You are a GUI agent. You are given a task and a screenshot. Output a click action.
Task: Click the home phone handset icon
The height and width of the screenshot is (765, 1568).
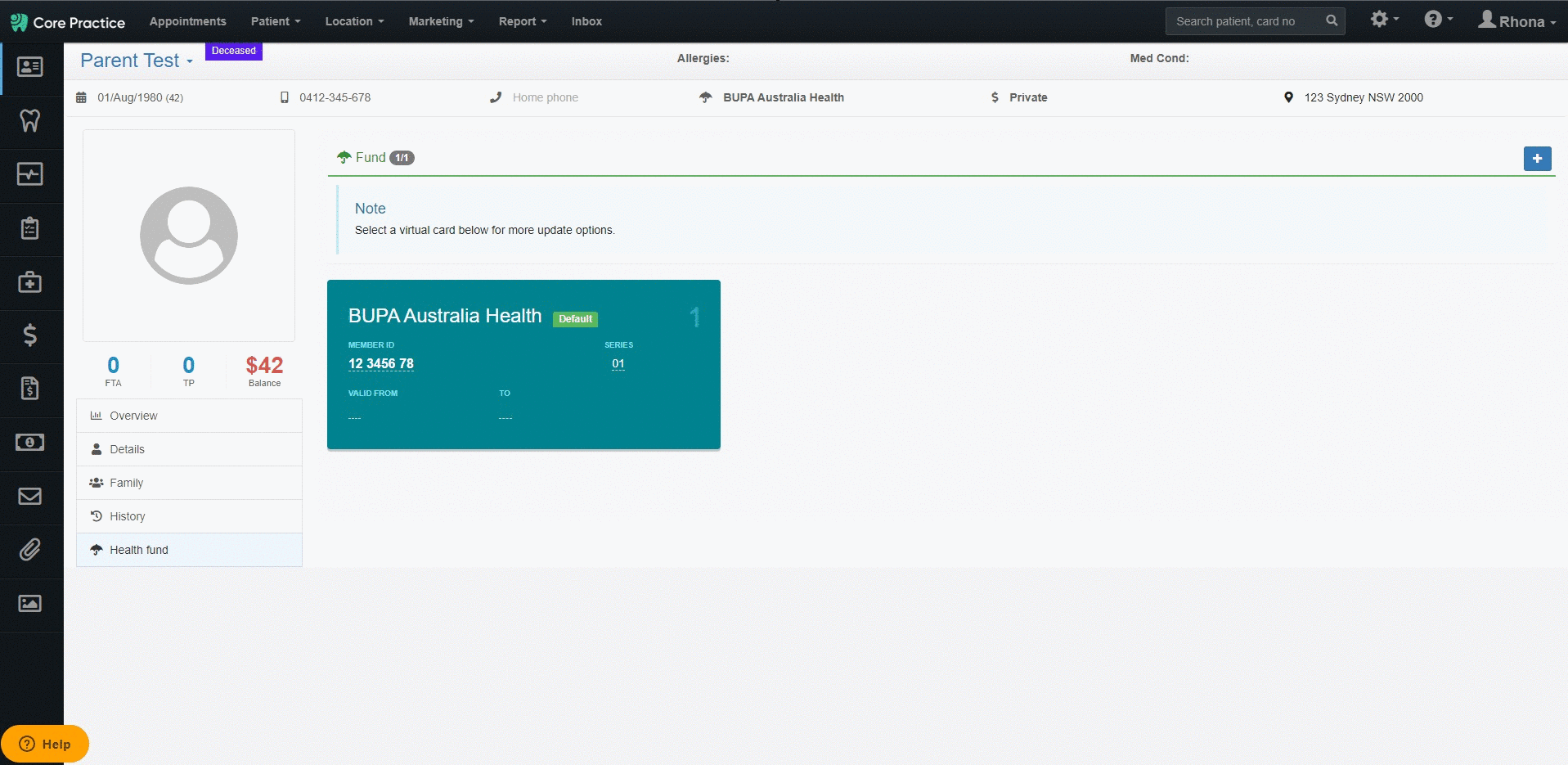[496, 97]
